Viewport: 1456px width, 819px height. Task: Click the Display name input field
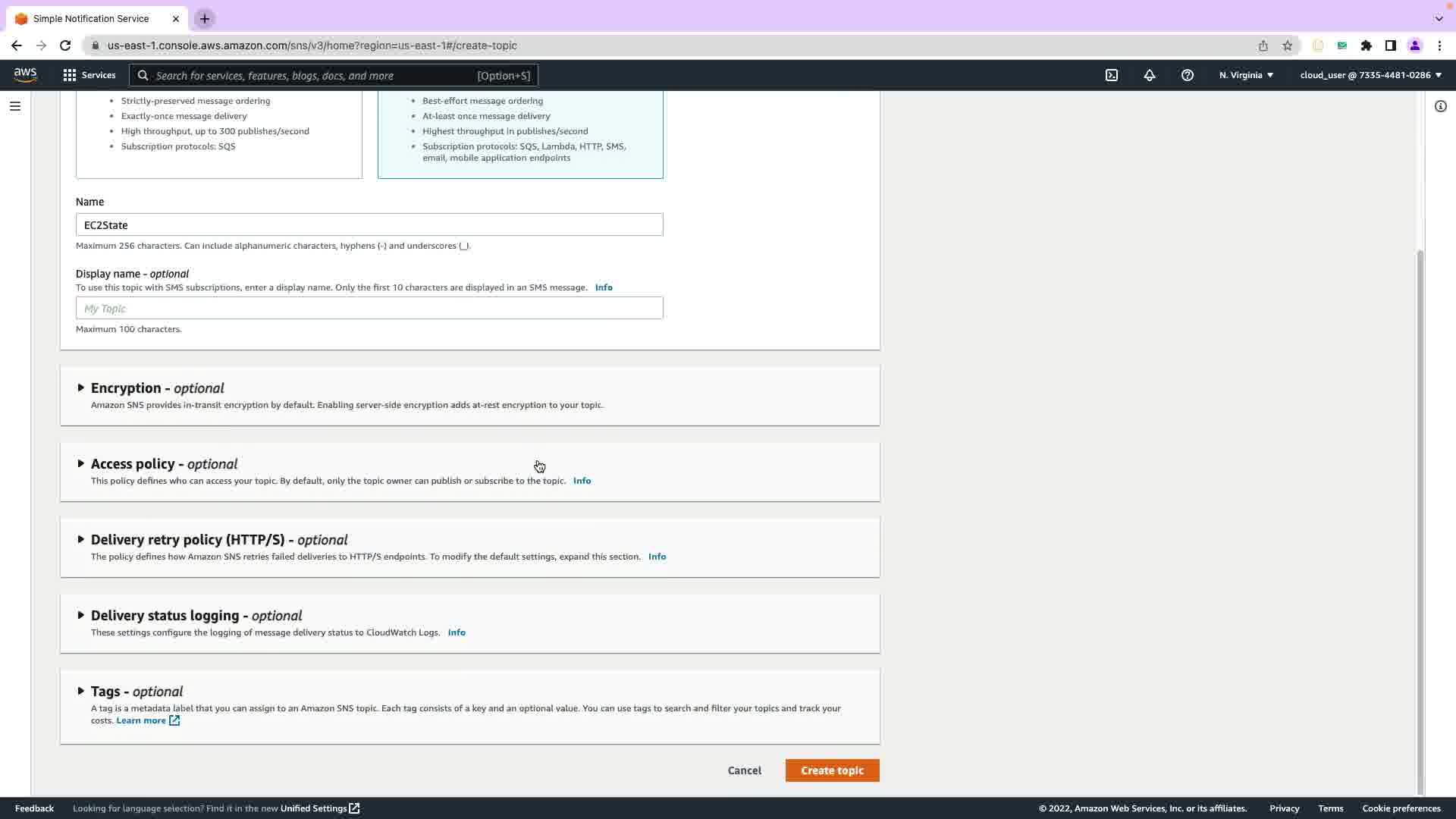click(x=369, y=308)
